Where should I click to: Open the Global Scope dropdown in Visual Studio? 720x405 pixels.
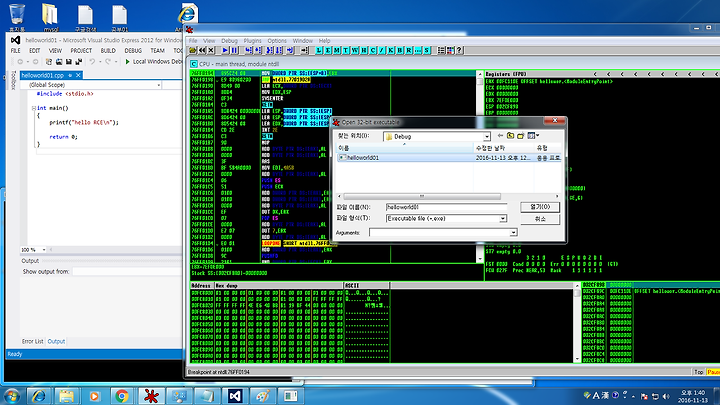click(159, 85)
